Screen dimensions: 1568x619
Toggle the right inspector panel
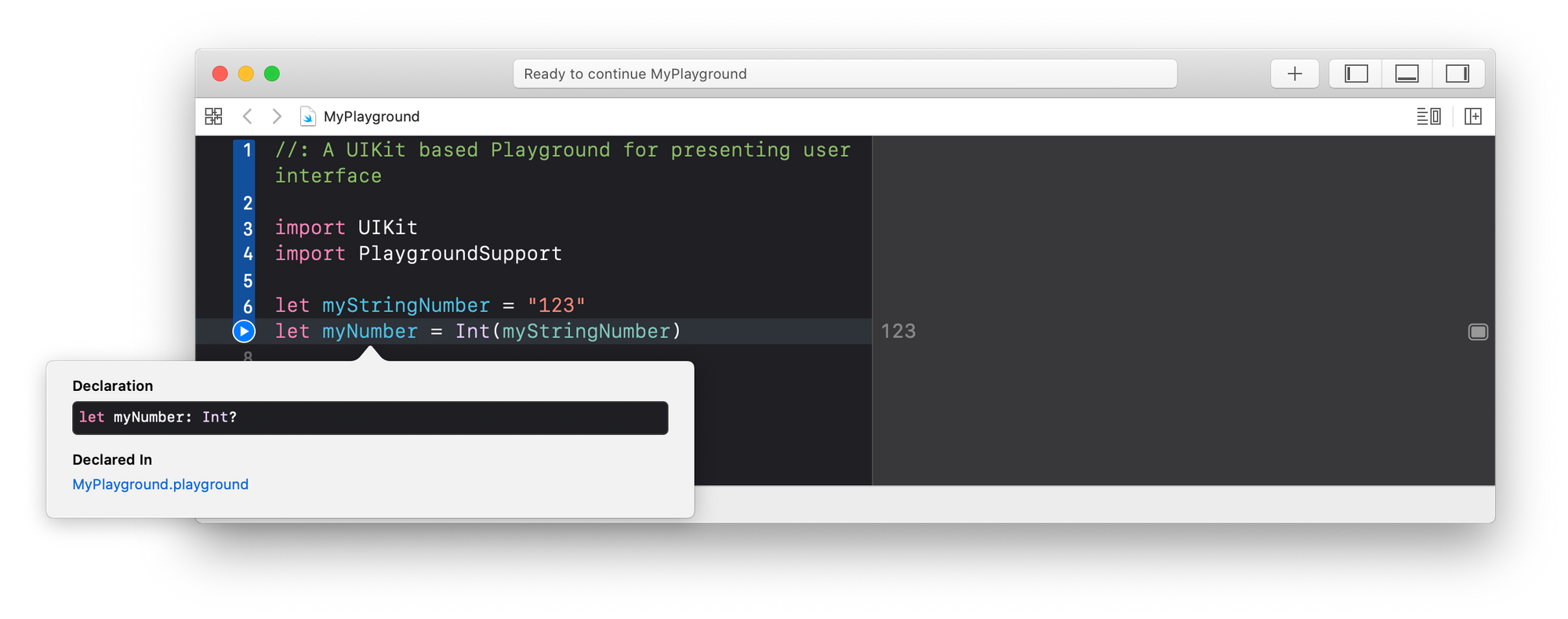click(1457, 74)
